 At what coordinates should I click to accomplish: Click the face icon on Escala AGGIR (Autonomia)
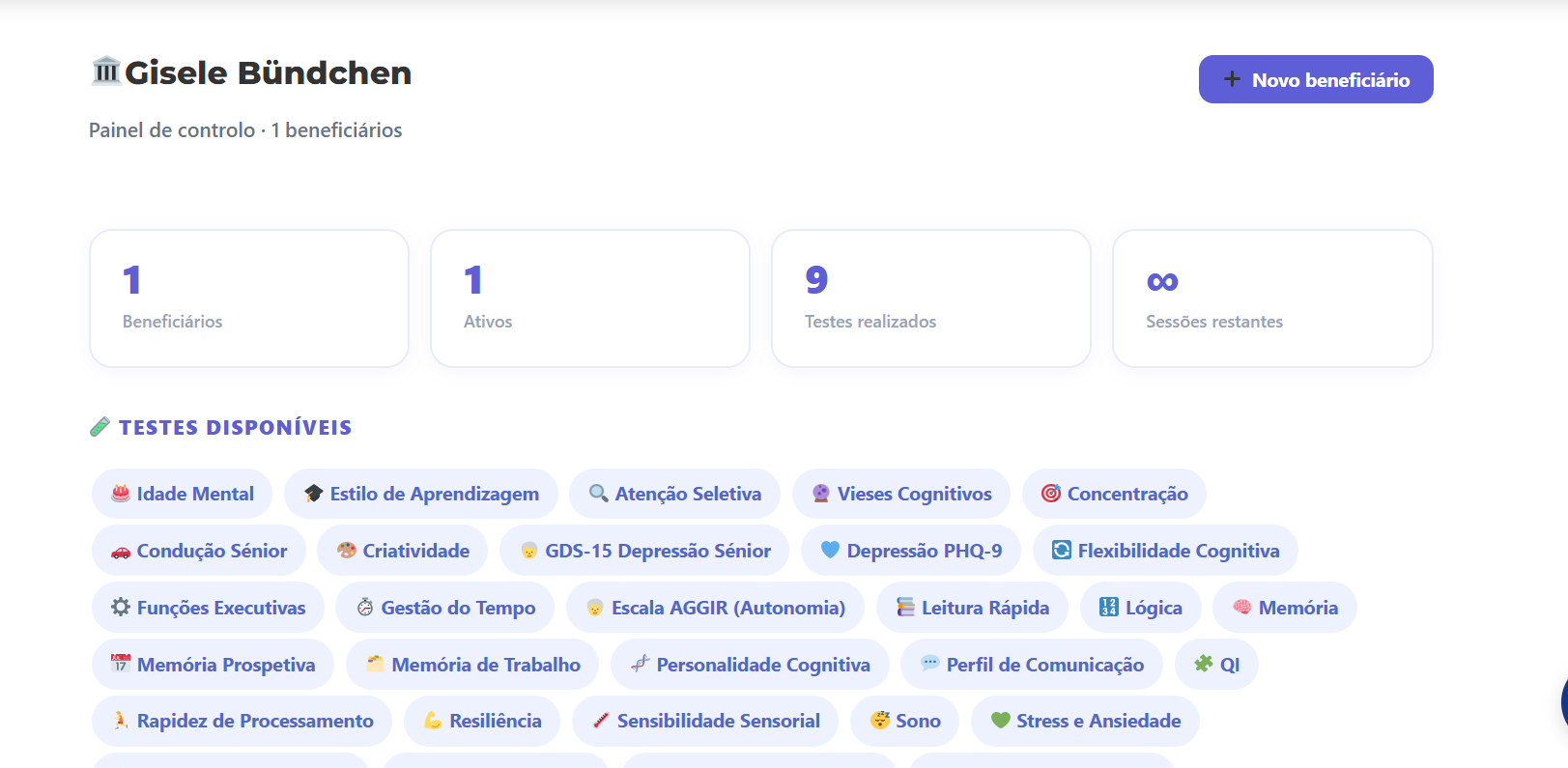[x=595, y=608]
